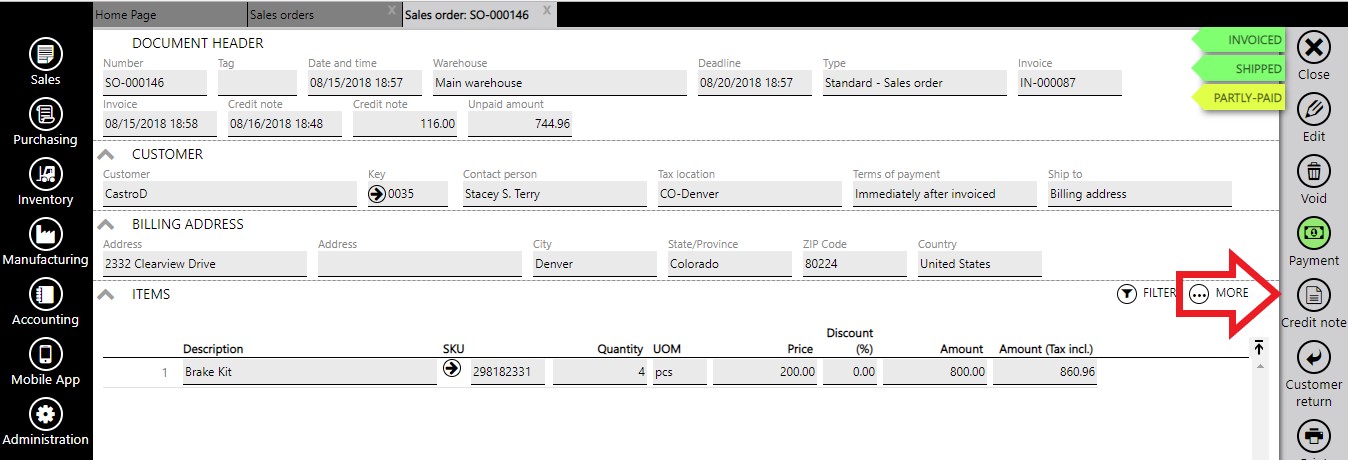
Task: Open the Mobile App module icon
Action: pos(46,354)
